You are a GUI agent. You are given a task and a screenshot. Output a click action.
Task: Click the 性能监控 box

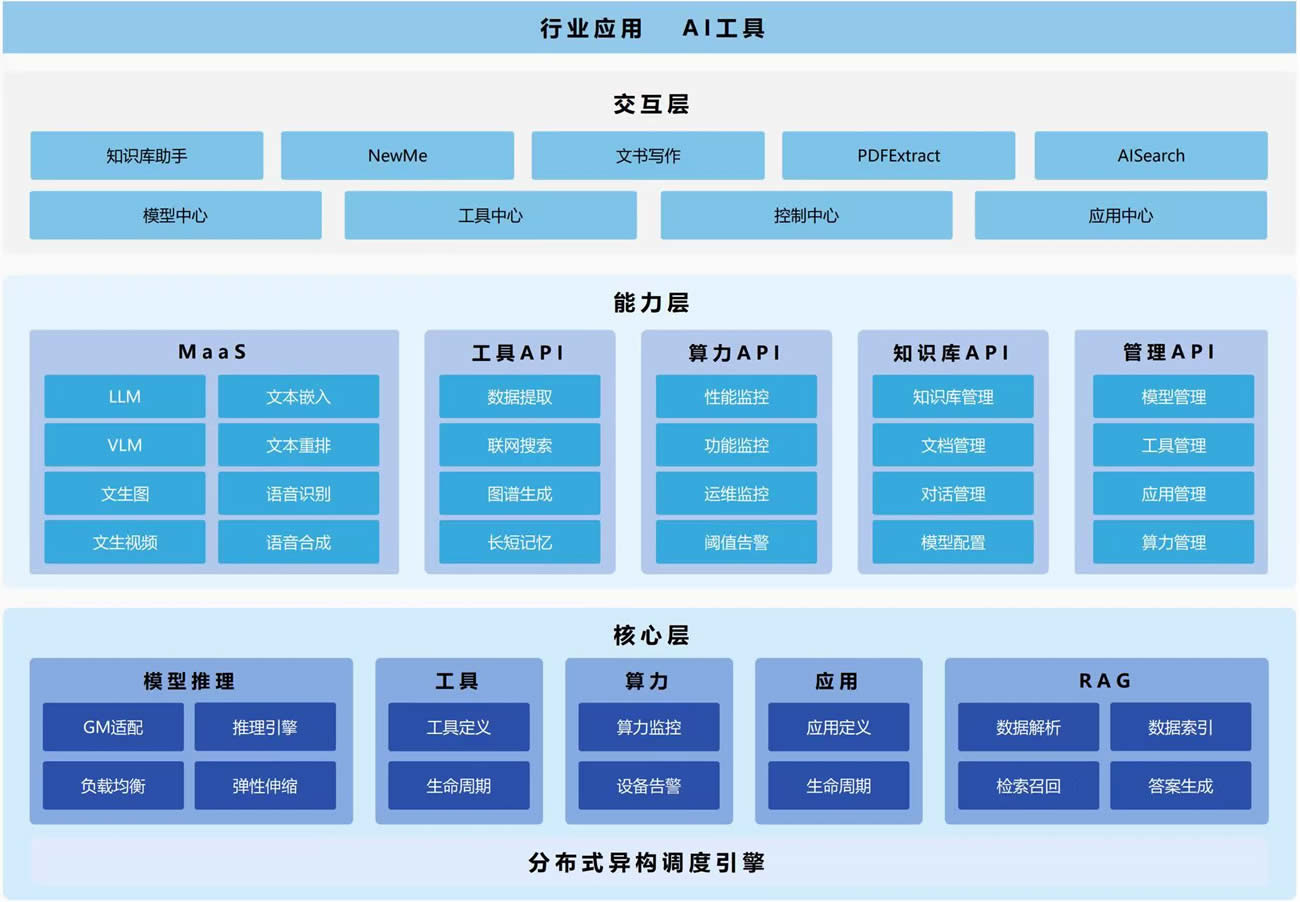[736, 397]
